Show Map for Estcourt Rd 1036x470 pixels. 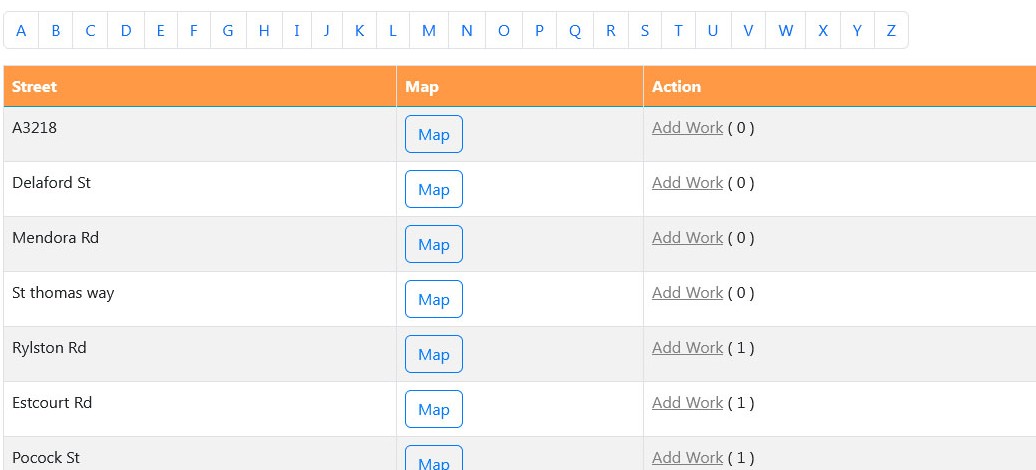click(433, 409)
